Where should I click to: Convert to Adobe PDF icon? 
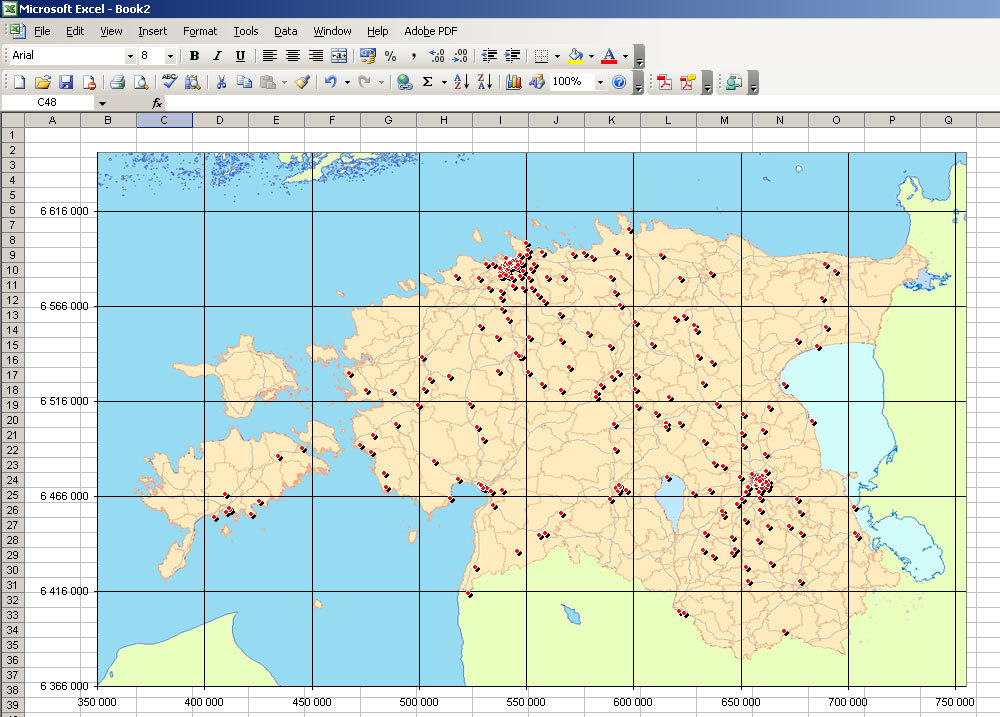point(664,83)
